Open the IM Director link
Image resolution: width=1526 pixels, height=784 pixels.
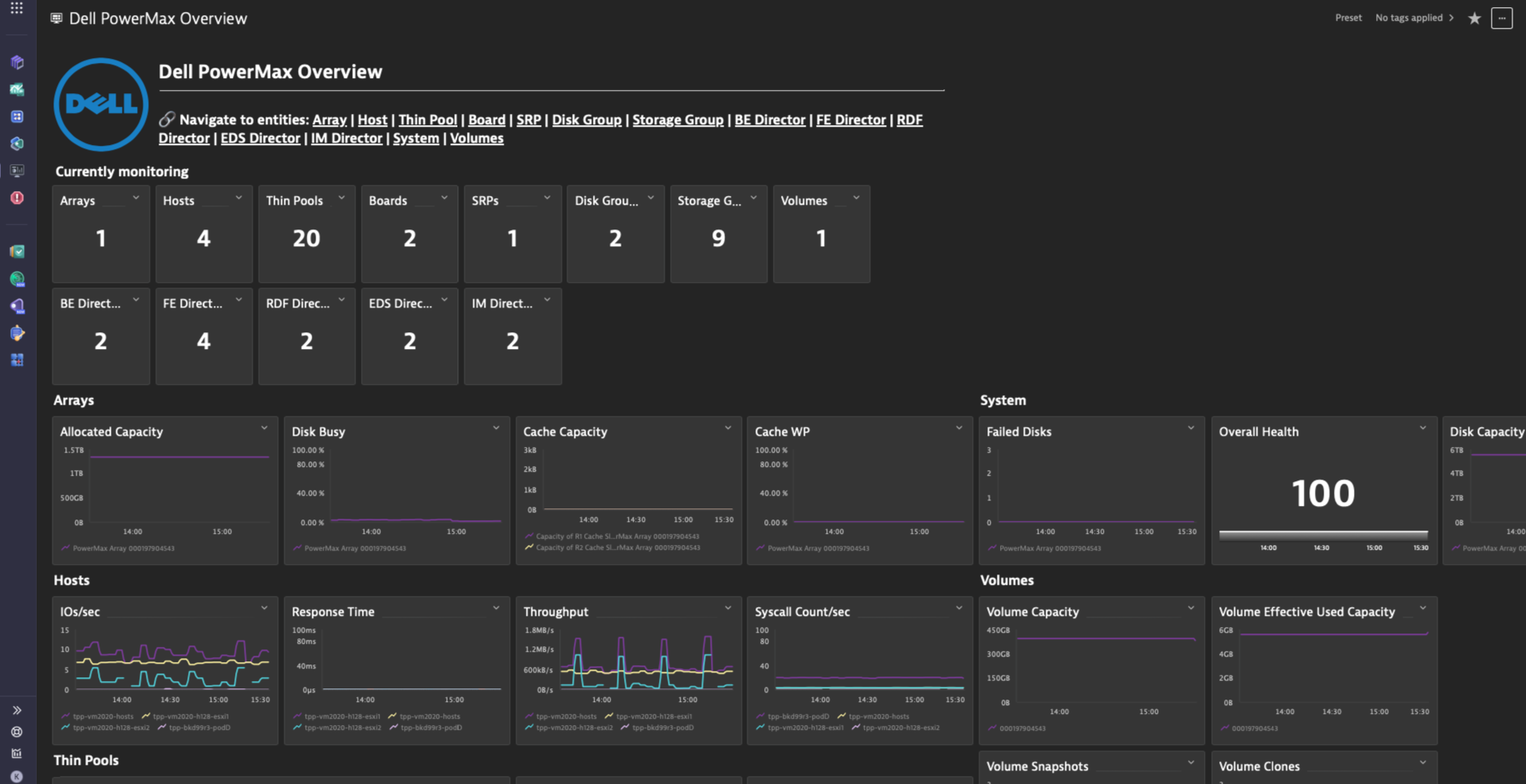347,138
